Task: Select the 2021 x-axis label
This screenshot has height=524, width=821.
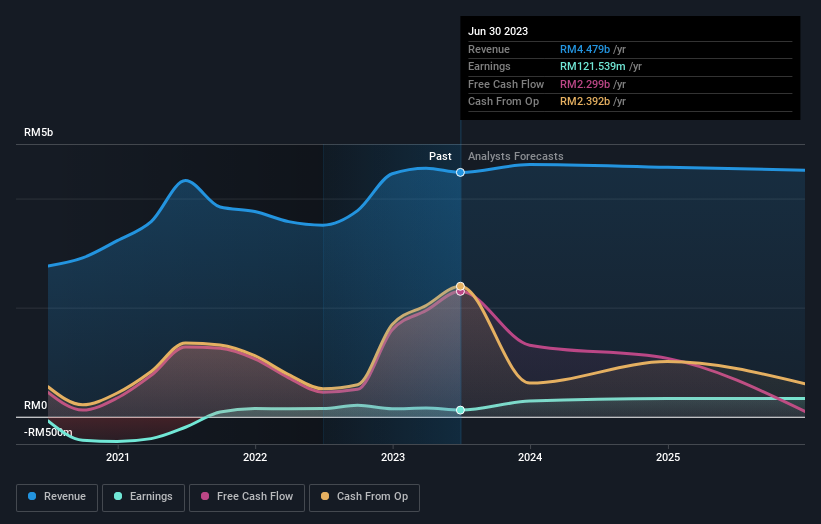Action: point(117,457)
